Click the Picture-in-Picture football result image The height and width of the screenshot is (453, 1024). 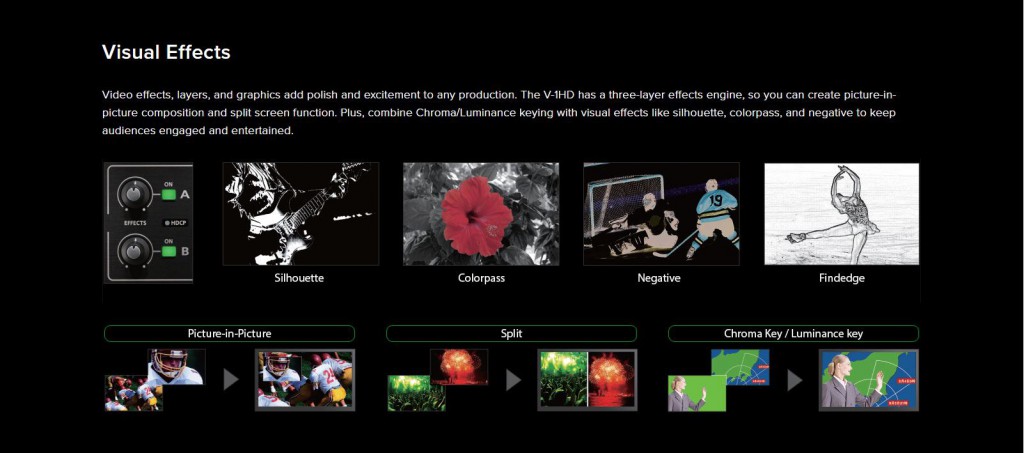pos(304,380)
